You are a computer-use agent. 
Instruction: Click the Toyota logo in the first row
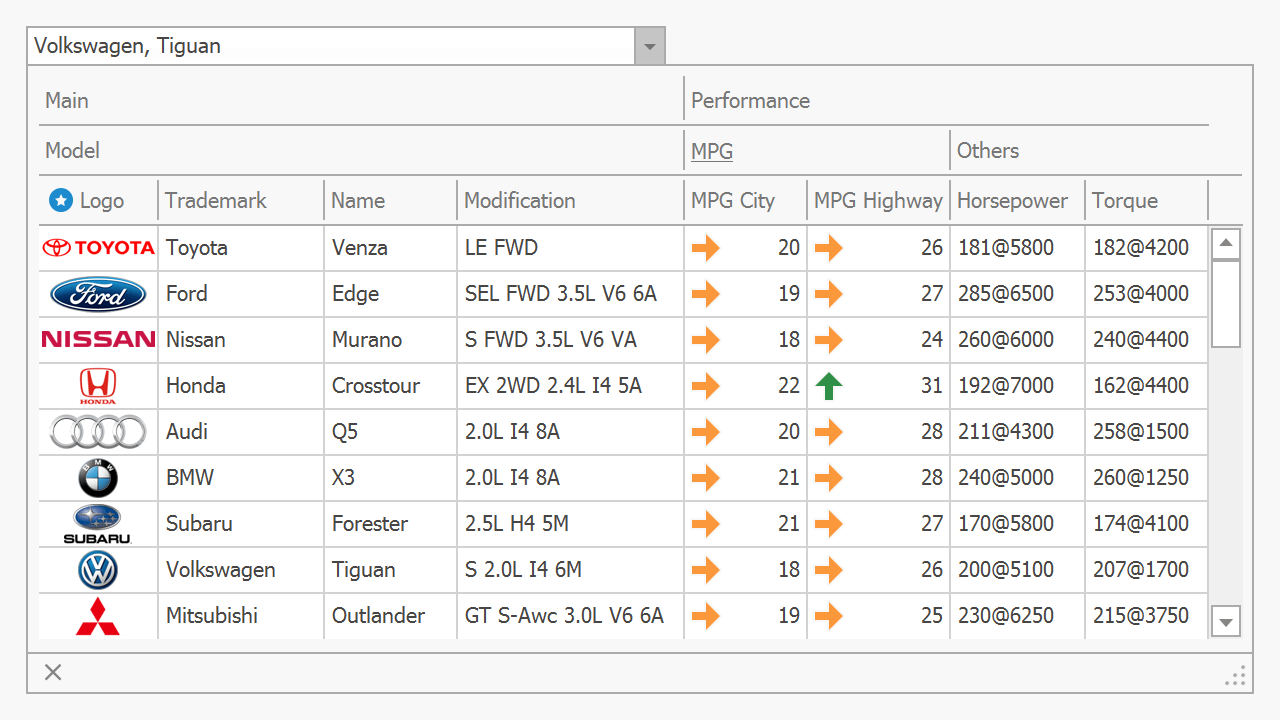point(98,248)
